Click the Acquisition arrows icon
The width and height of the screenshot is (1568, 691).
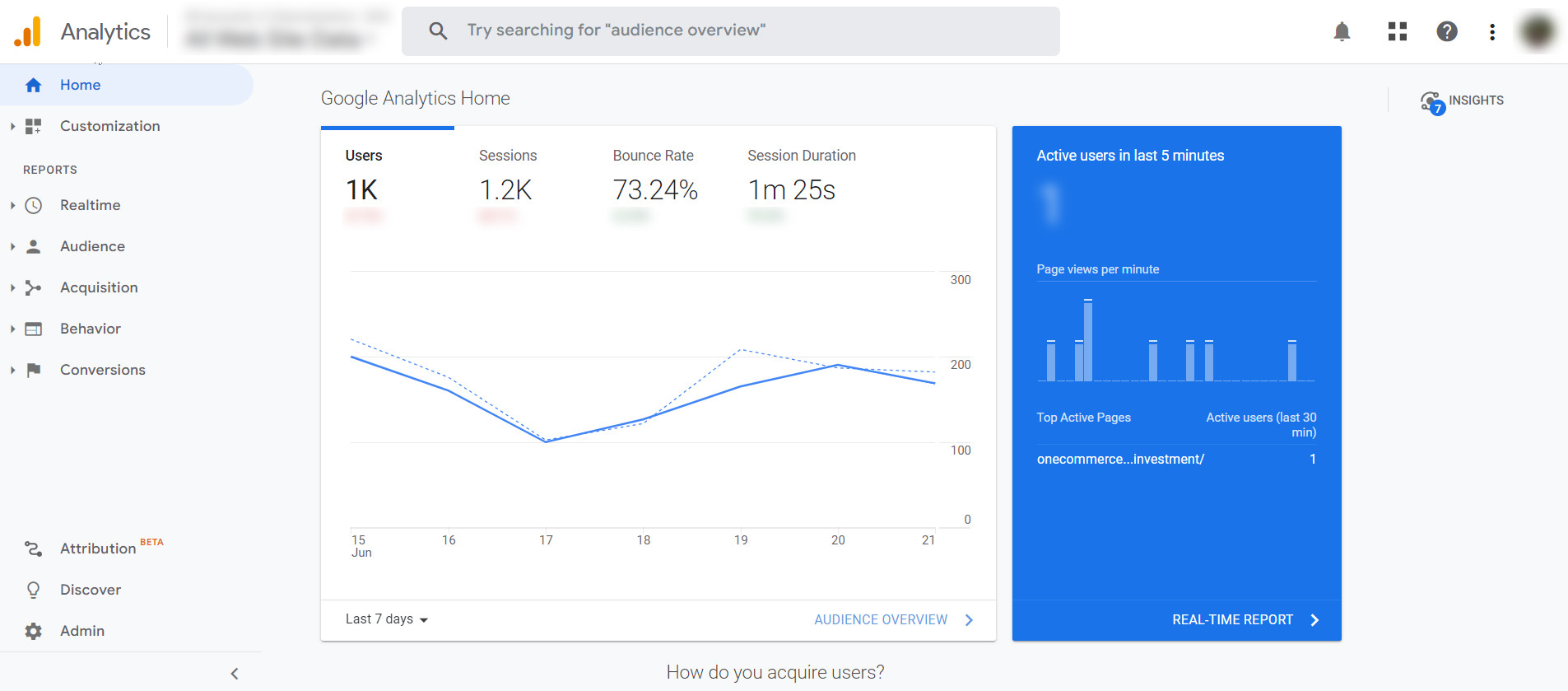tap(33, 287)
